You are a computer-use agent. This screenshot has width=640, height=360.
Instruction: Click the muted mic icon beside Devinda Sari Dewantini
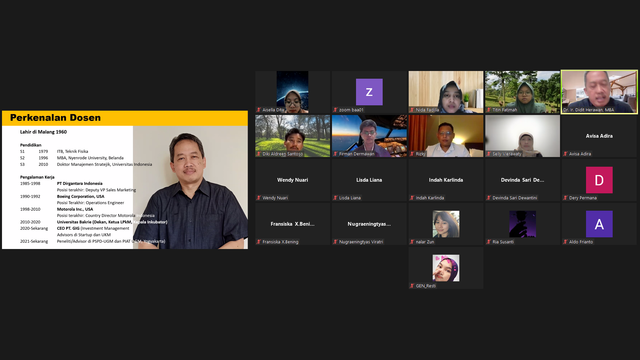click(489, 198)
